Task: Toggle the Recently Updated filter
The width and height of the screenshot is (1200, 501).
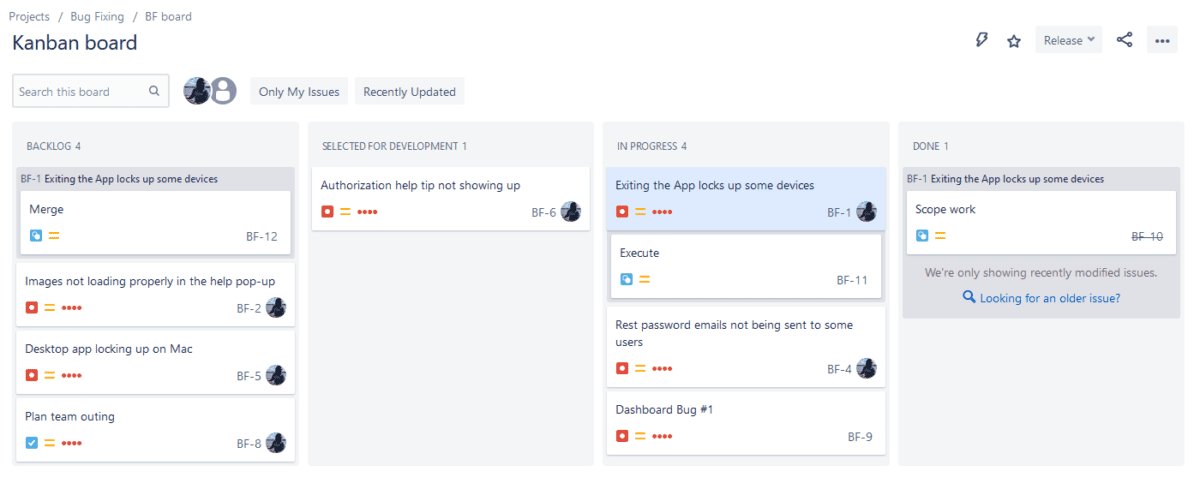Action: [409, 92]
